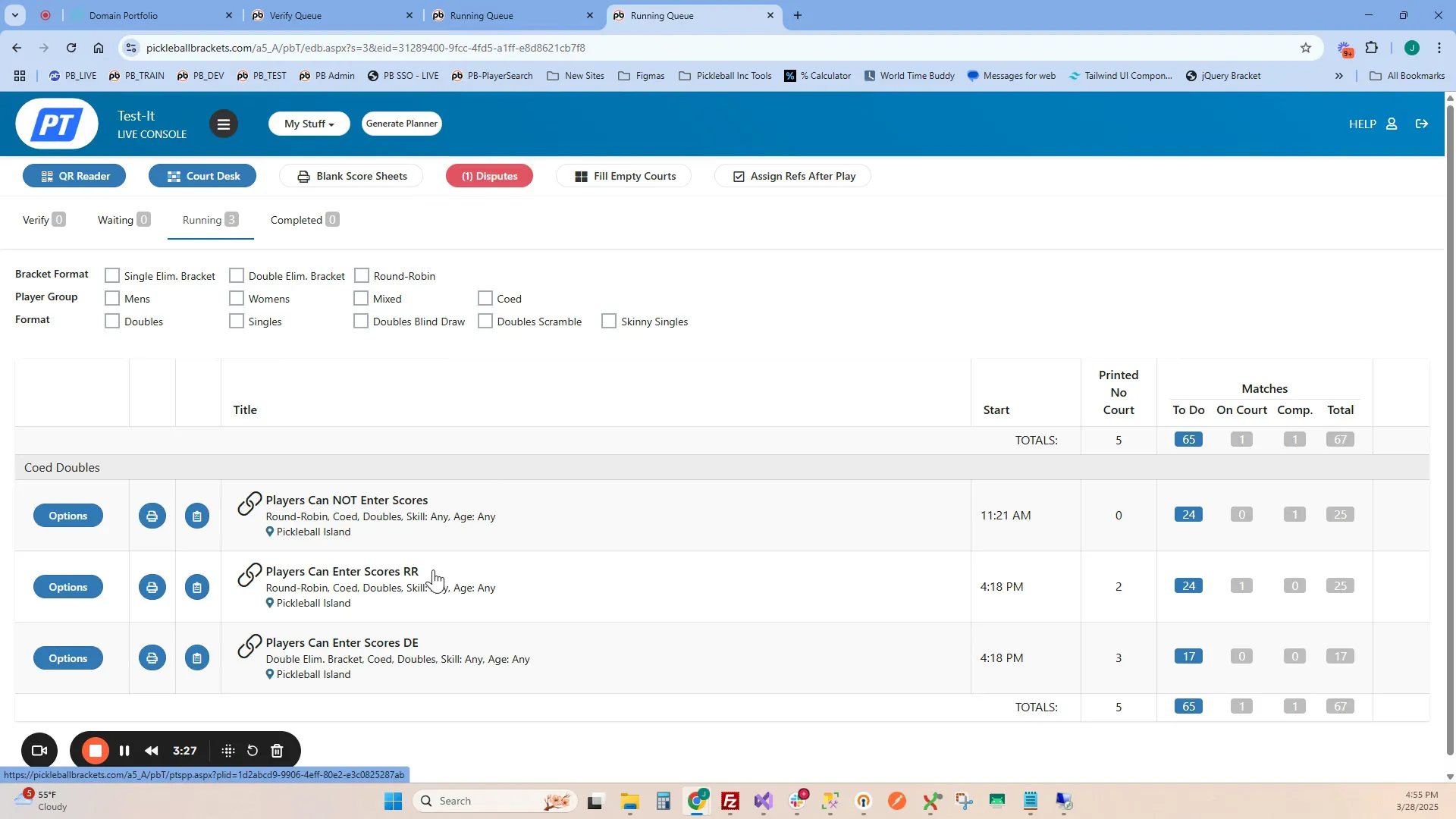Click the user profile icon next to HELP
This screenshot has width=1456, height=819.
point(1392,124)
